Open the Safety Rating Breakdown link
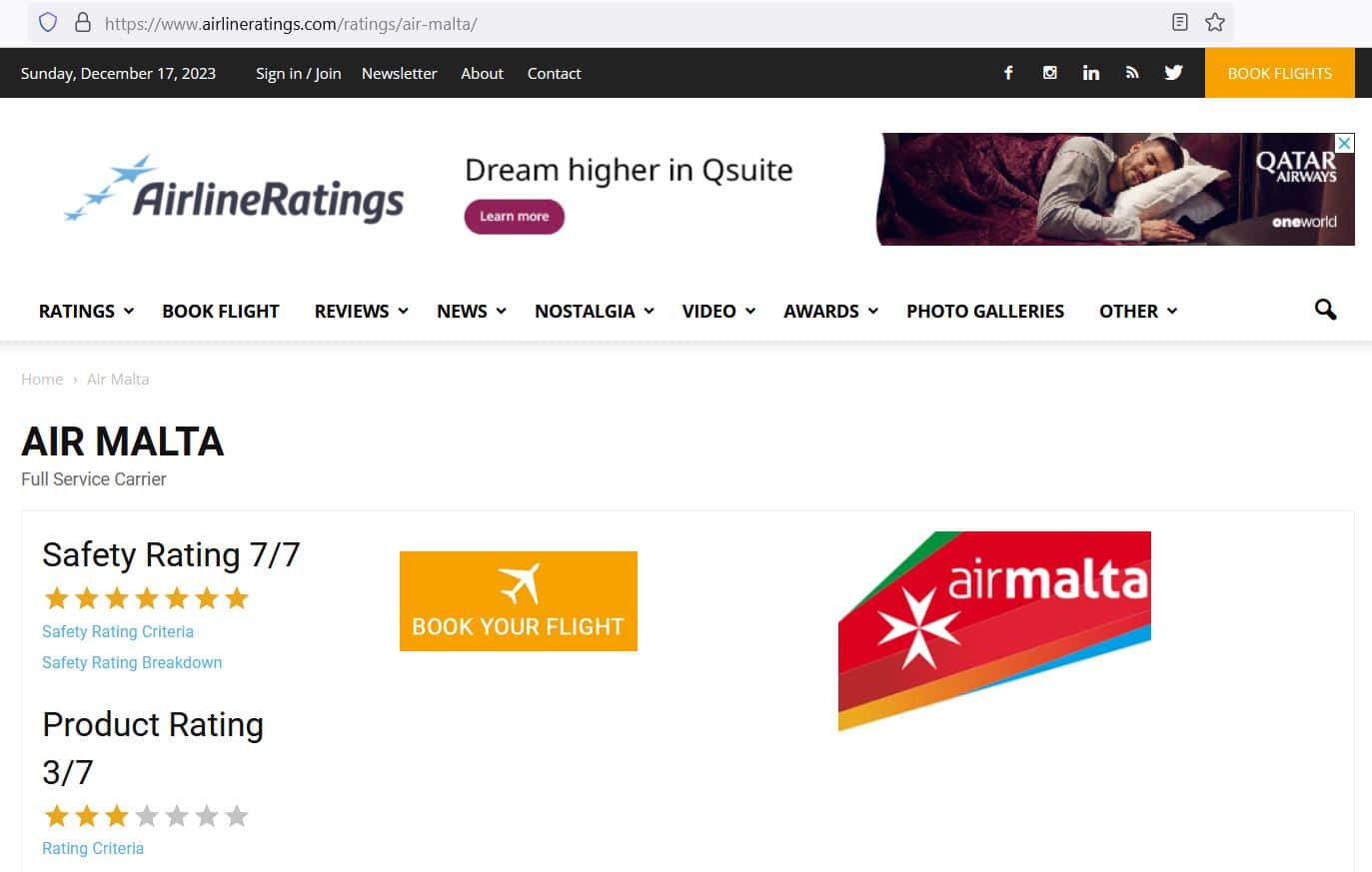This screenshot has height=872, width=1372. (131, 662)
